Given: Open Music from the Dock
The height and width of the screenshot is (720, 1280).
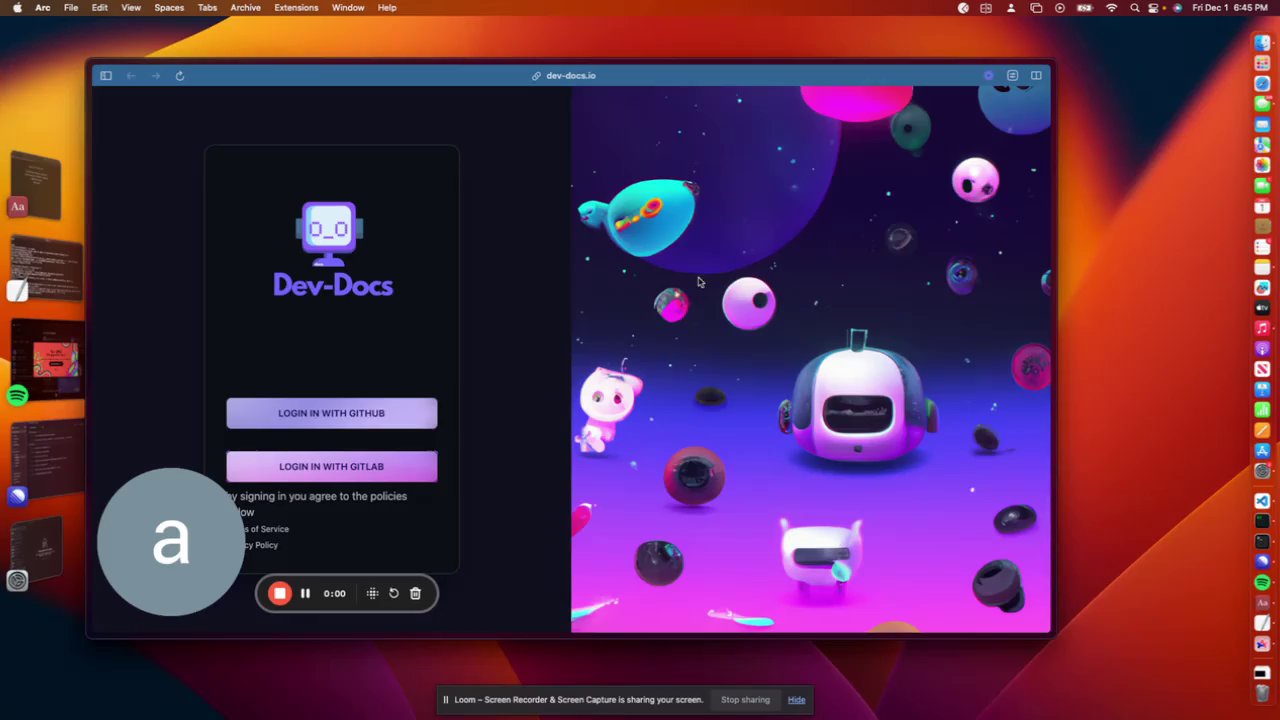Looking at the screenshot, I should coord(1262,328).
